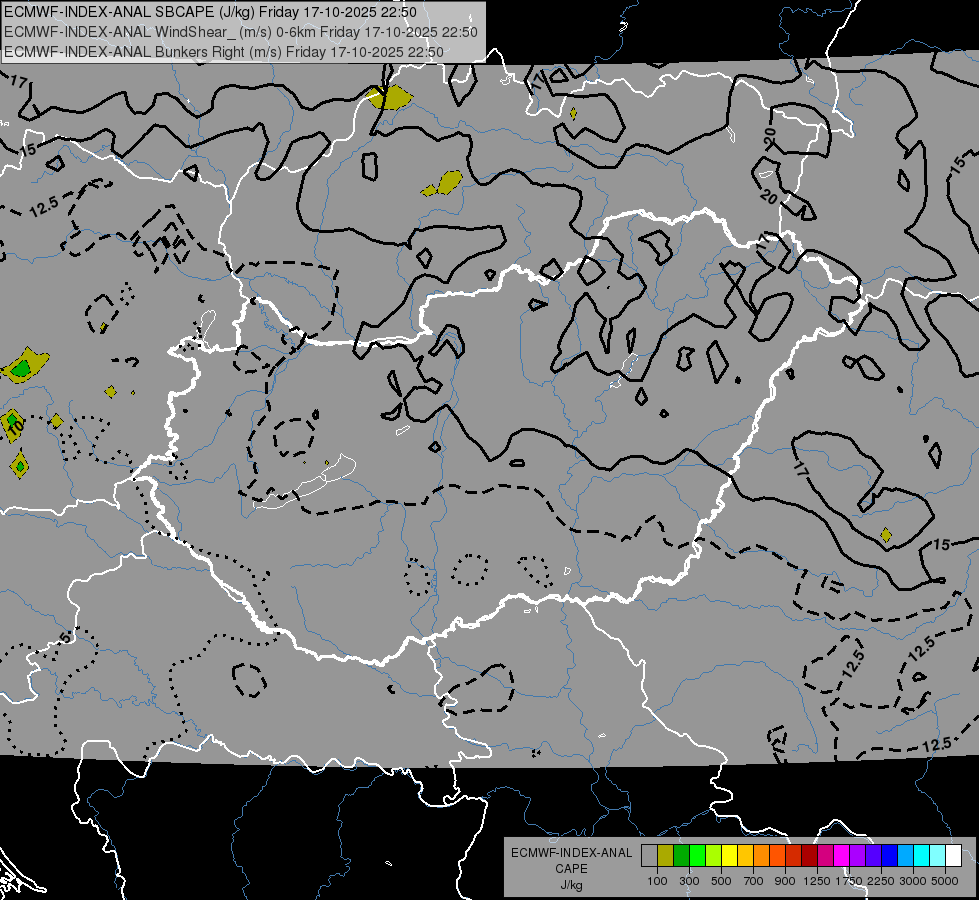
Task: Select the dark green legend swatch
Action: pos(681,856)
